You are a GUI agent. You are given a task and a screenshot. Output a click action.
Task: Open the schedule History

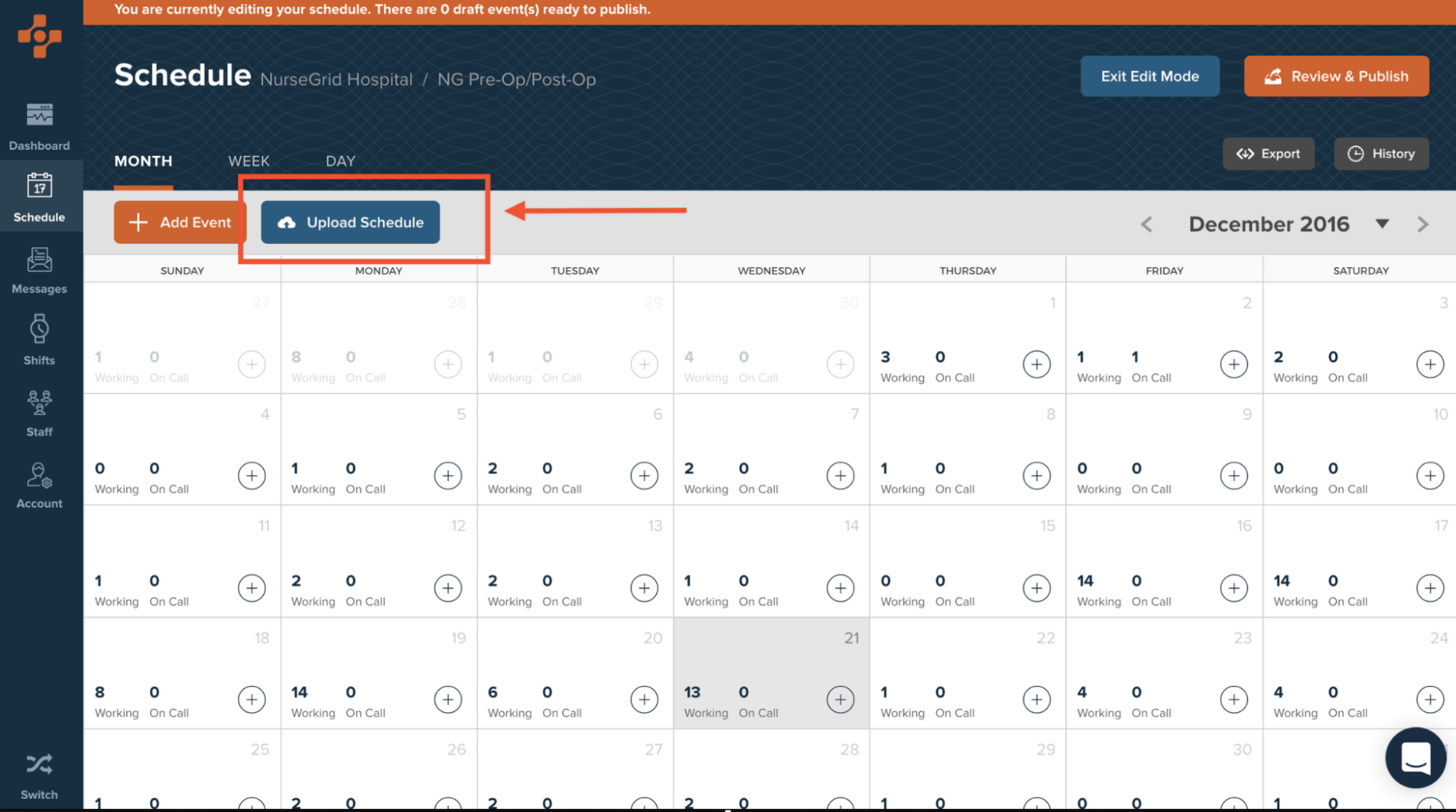(1381, 154)
